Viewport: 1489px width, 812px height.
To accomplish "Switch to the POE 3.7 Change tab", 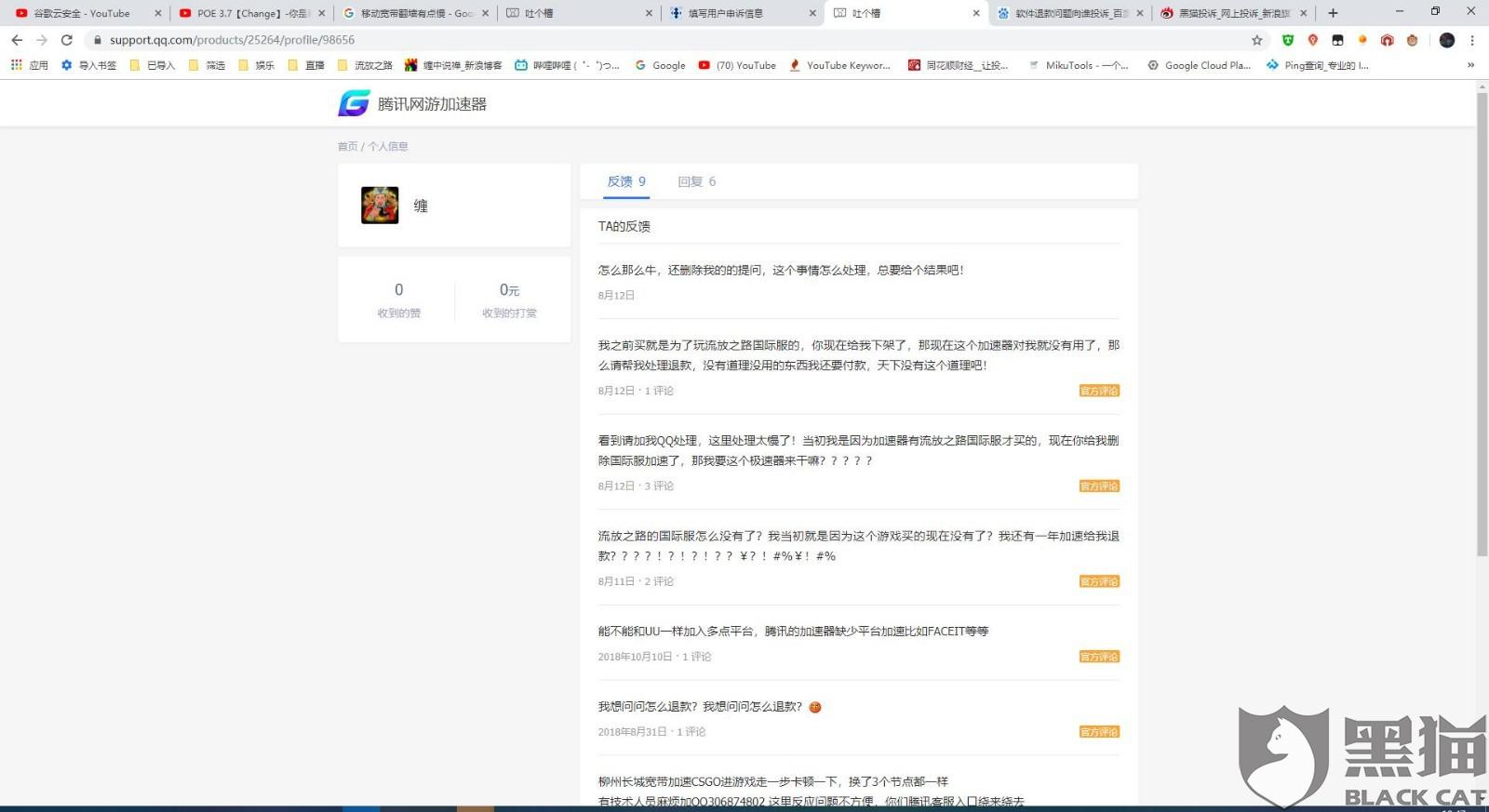I will (251, 13).
